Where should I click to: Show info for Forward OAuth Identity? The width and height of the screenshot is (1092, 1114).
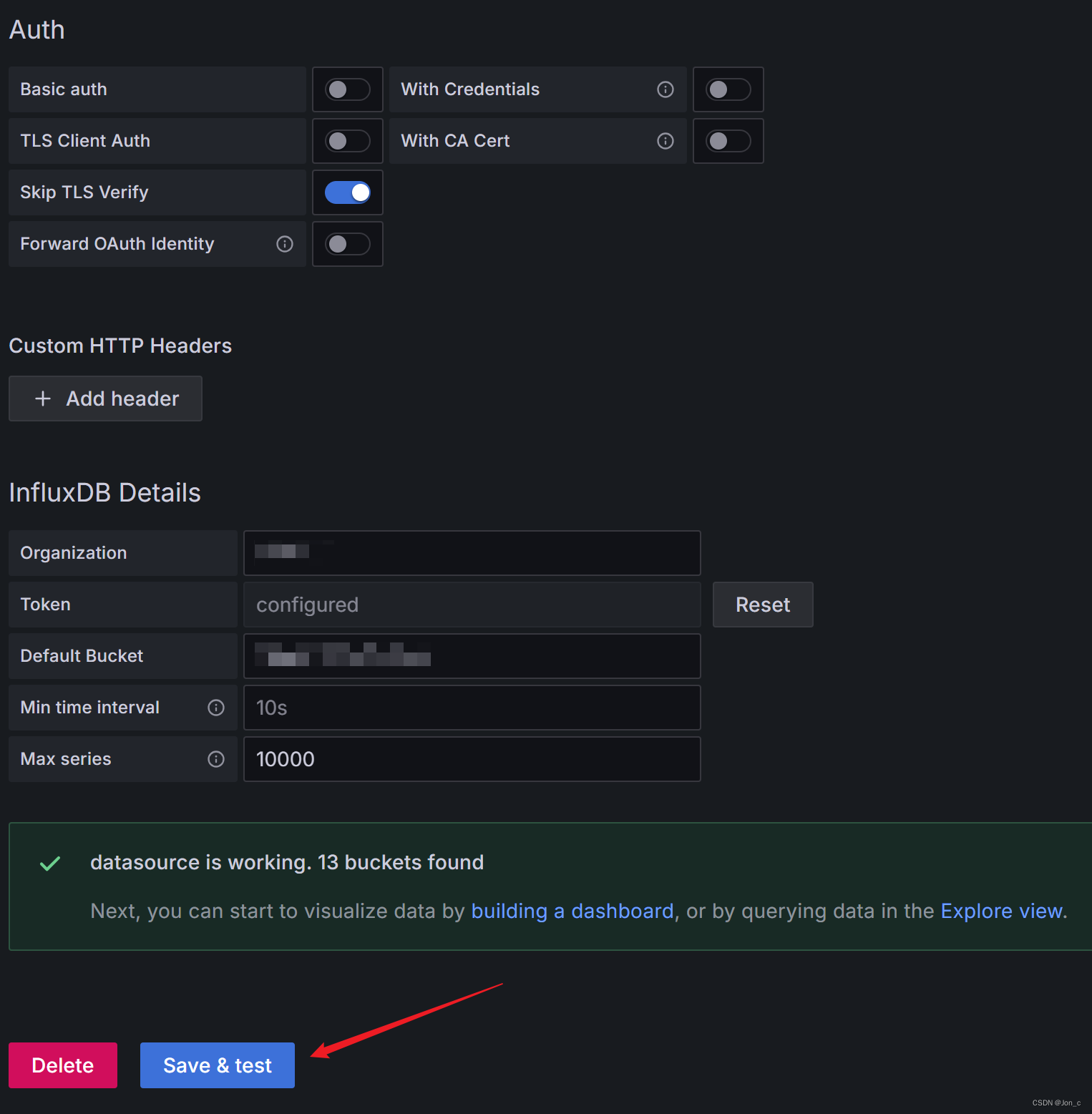tap(285, 244)
